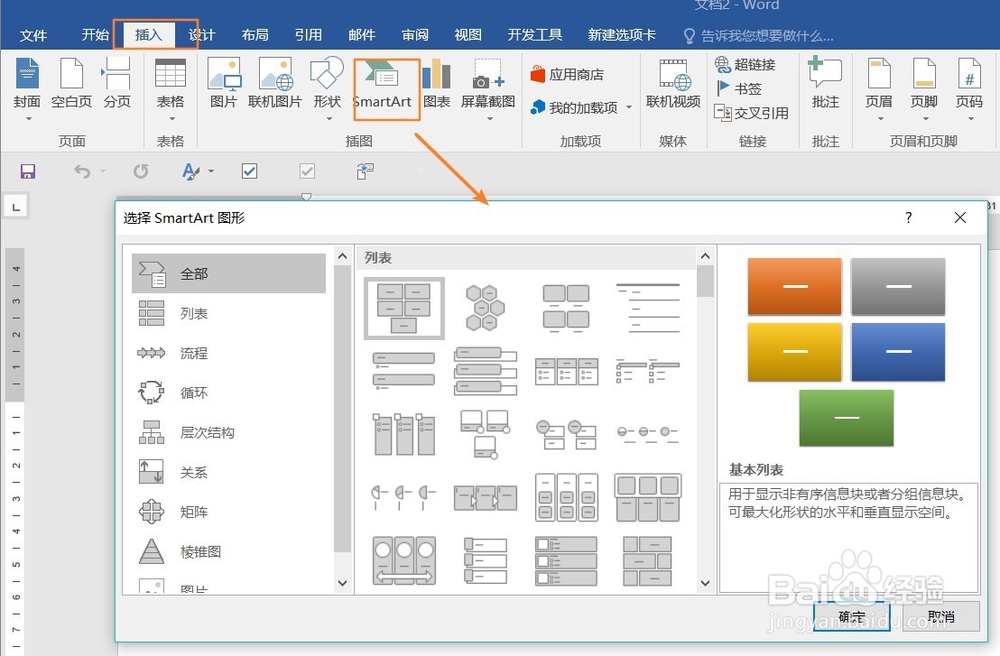Click the green block in the preview
Image resolution: width=1000 pixels, height=656 pixels.
click(846, 418)
